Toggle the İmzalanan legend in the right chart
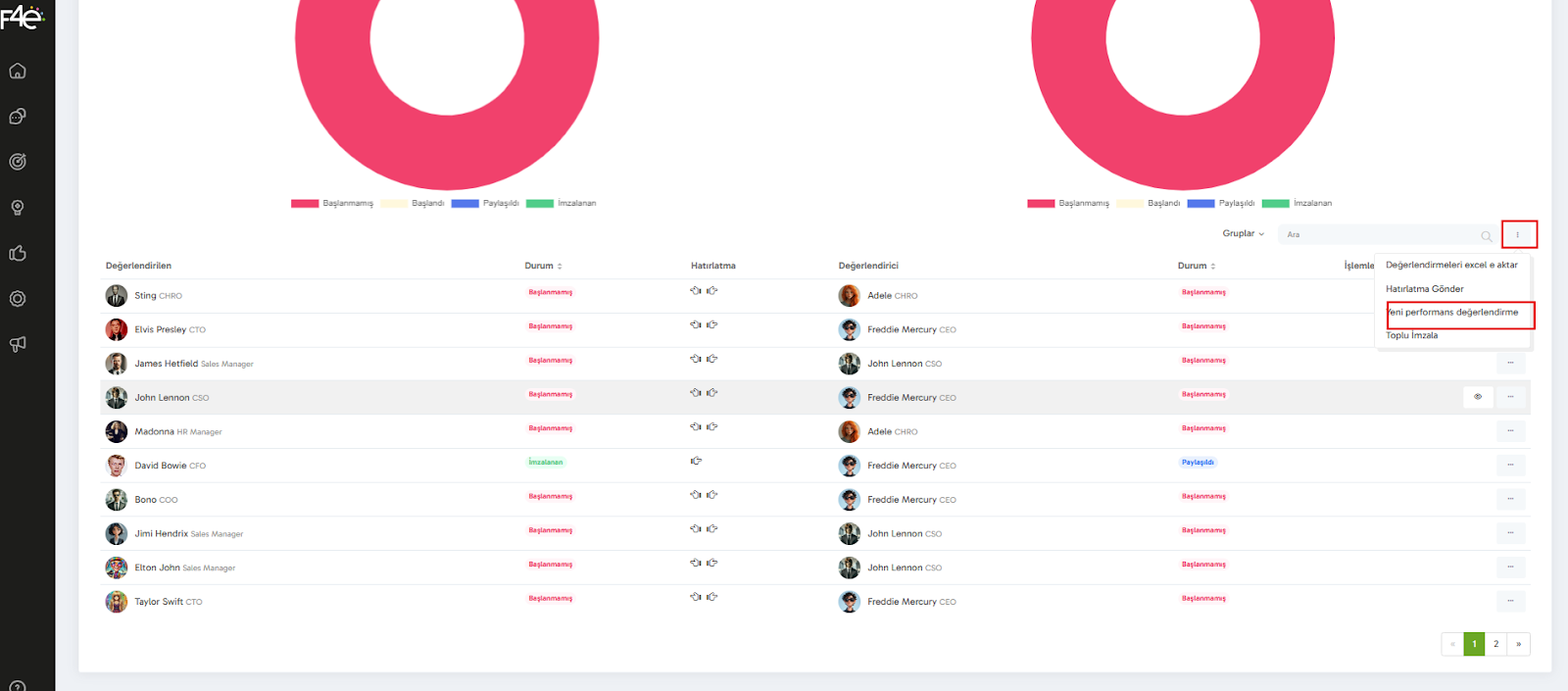 [1297, 204]
